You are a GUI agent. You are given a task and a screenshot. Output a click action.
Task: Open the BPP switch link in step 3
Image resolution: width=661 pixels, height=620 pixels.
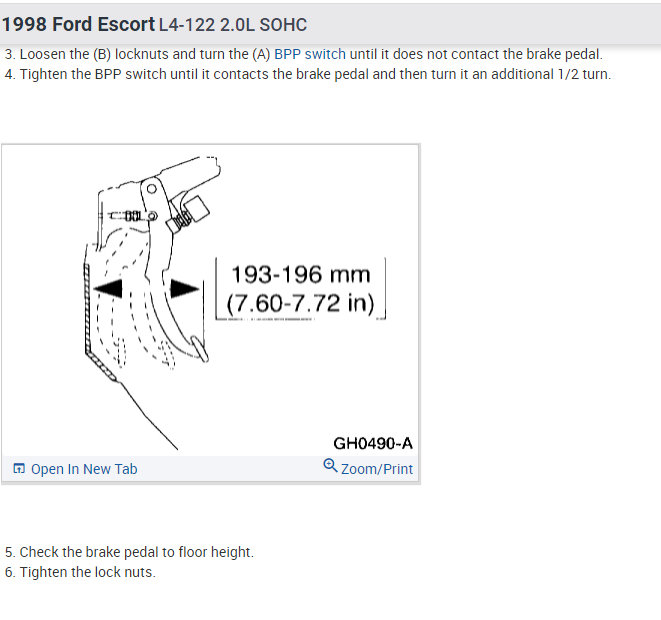pyautogui.click(x=309, y=55)
